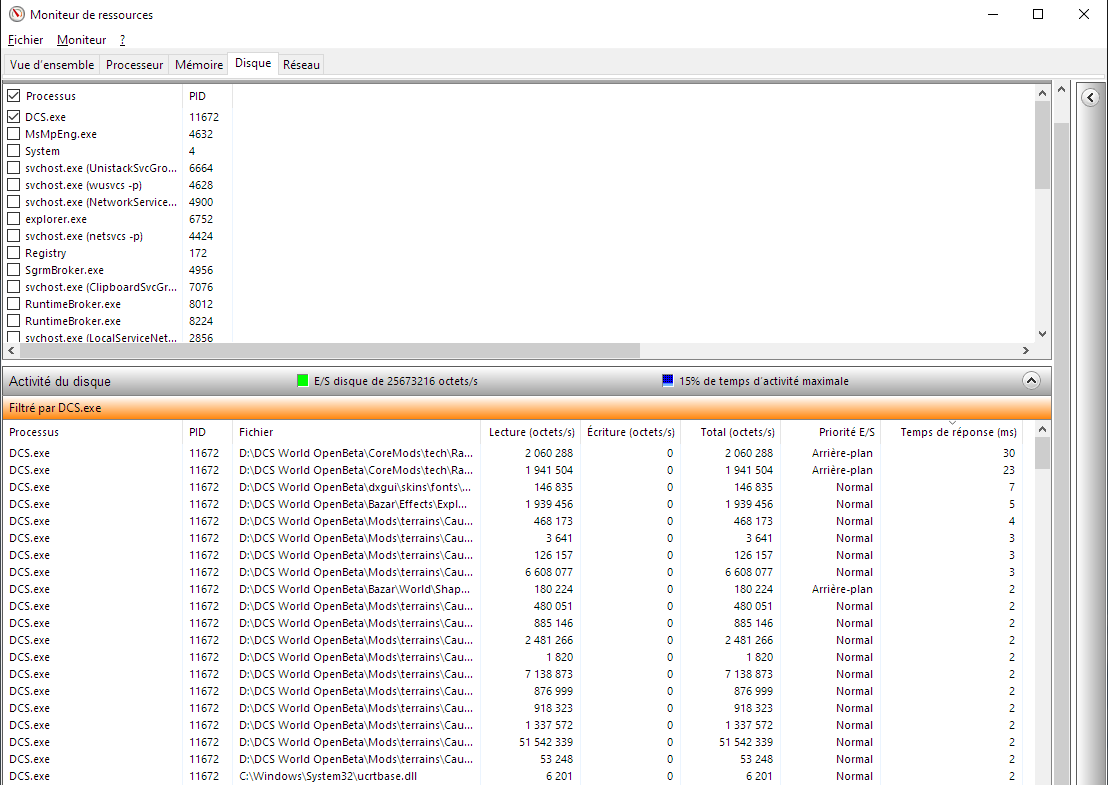Image resolution: width=1108 pixels, height=785 pixels.
Task: Sort disk activity by PID column header
Action: click(207, 432)
